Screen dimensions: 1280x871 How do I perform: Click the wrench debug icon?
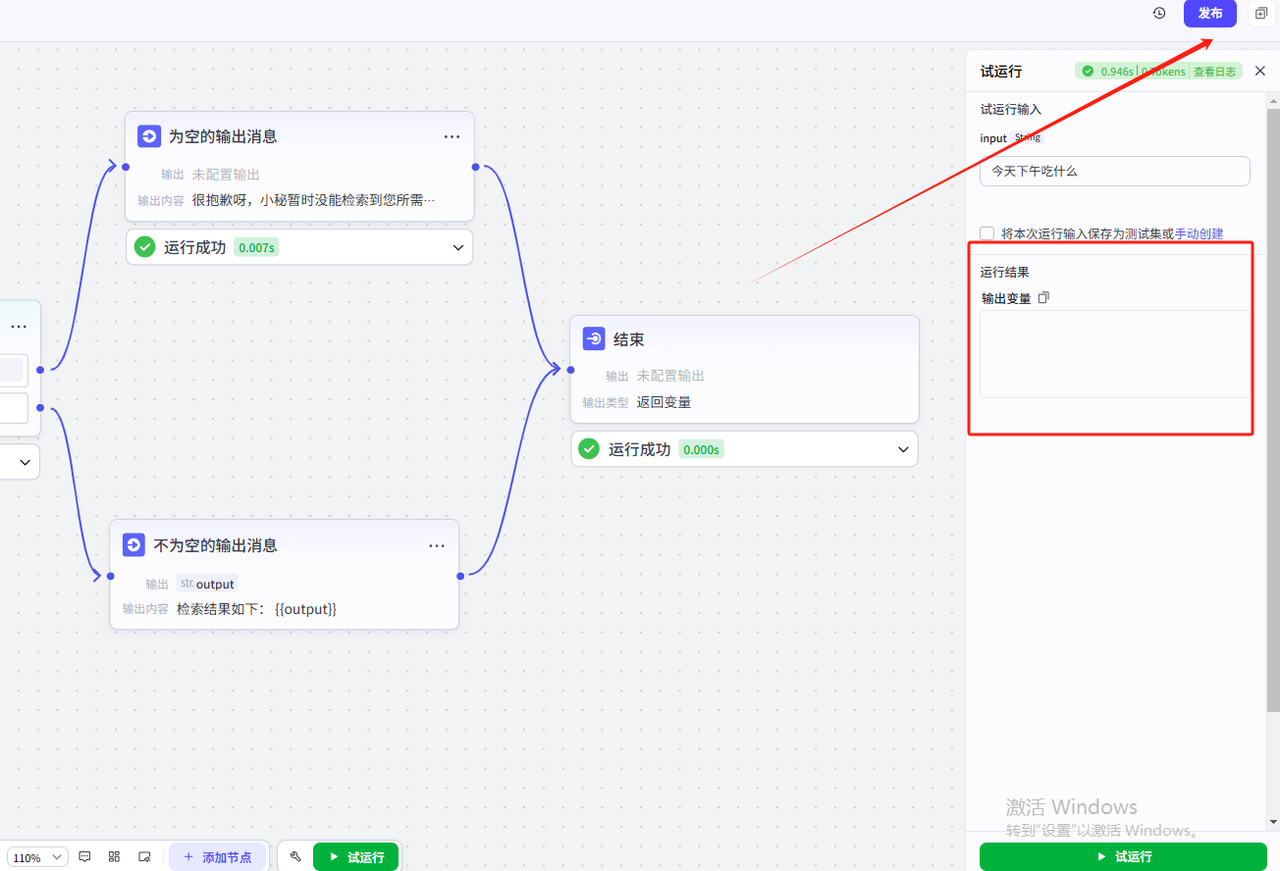tap(295, 857)
